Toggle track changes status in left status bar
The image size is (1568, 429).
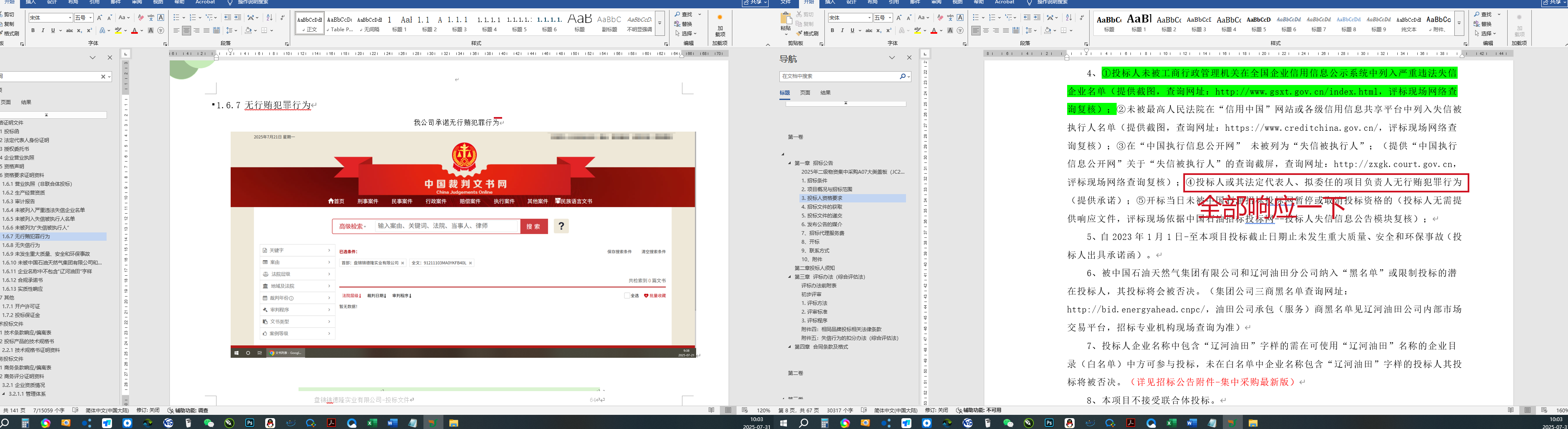[148, 411]
